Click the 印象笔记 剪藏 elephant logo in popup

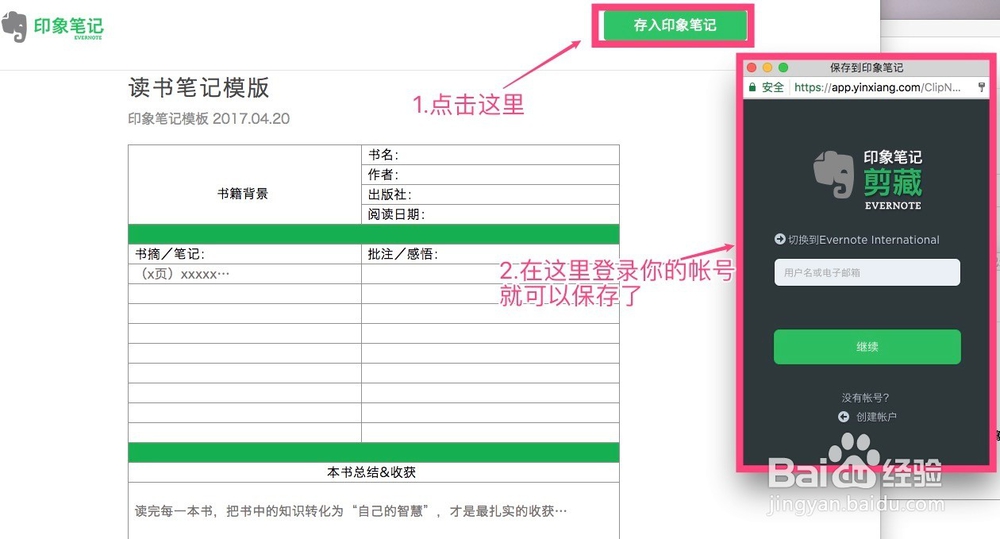[834, 175]
